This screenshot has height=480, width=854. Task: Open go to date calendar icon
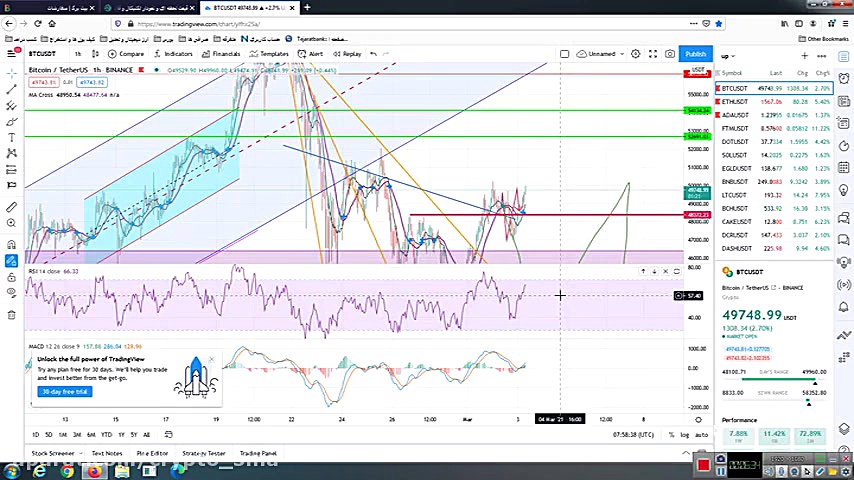coord(168,435)
